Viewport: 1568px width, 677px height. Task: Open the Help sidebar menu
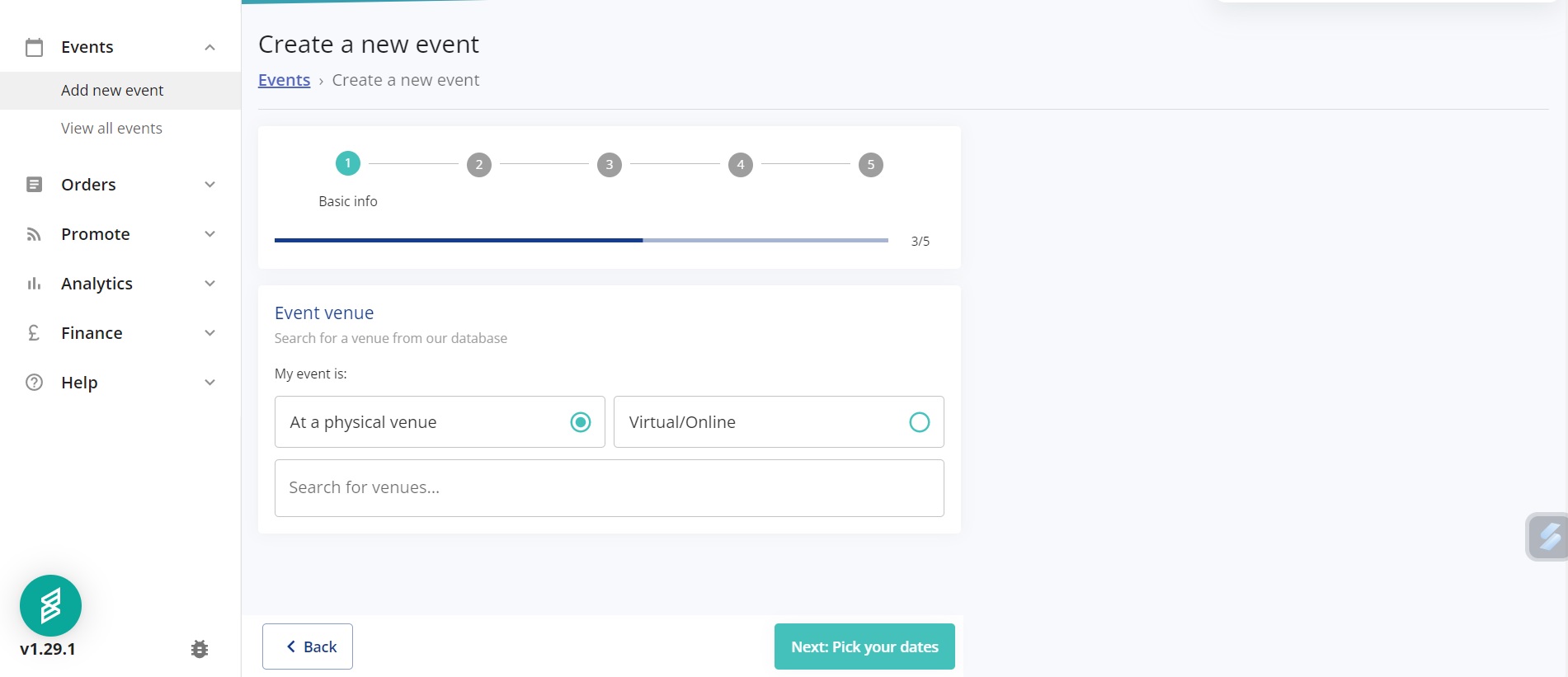(120, 383)
